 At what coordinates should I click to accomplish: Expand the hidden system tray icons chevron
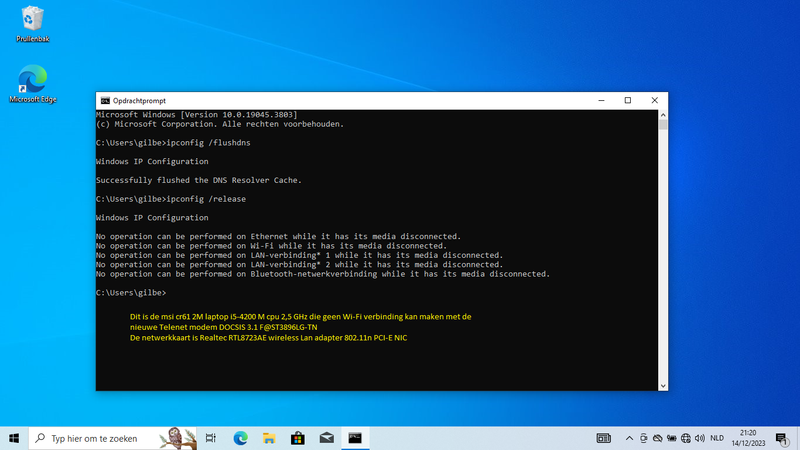click(x=629, y=438)
